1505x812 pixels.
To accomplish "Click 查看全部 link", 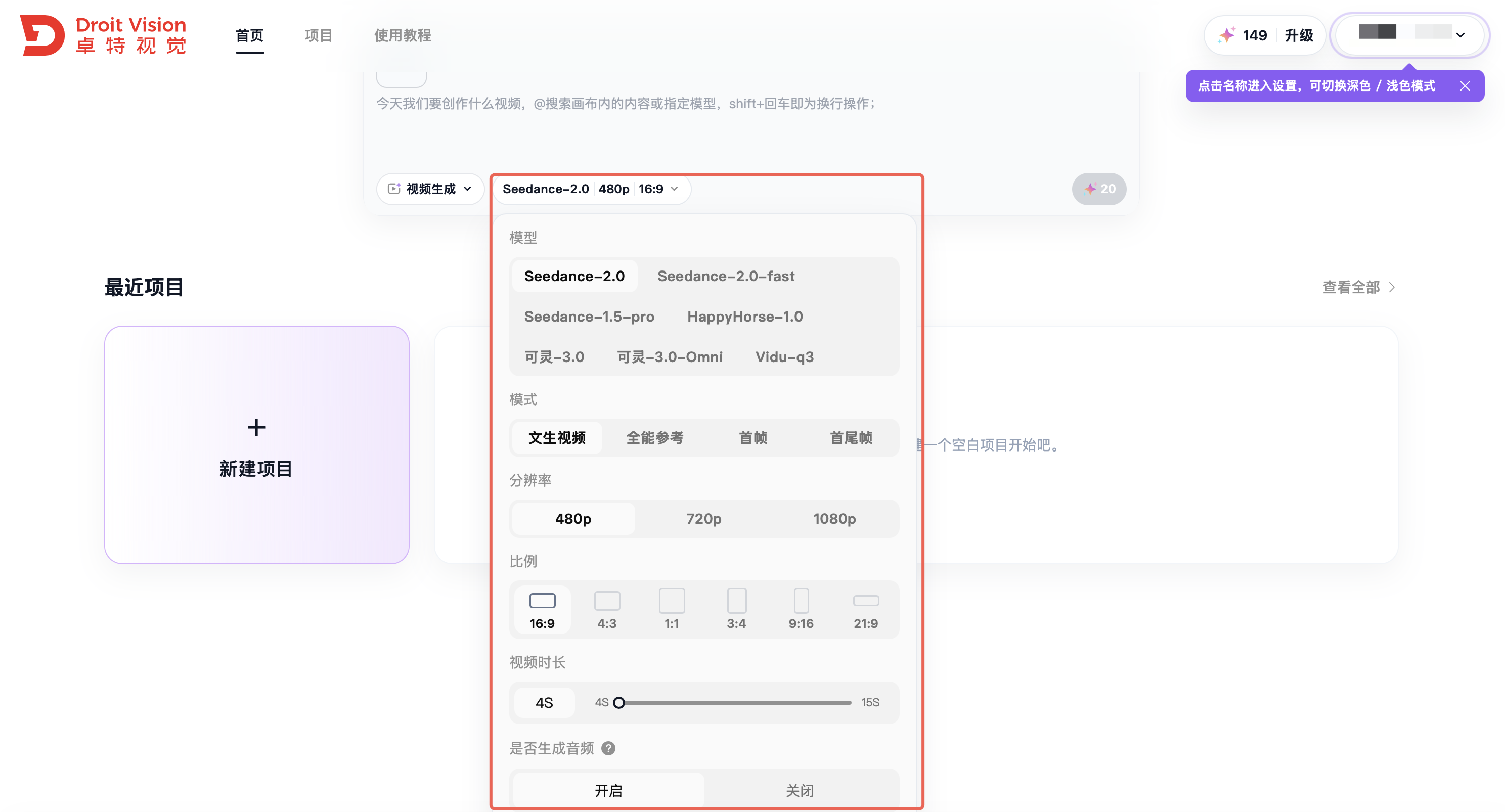I will click(1359, 287).
